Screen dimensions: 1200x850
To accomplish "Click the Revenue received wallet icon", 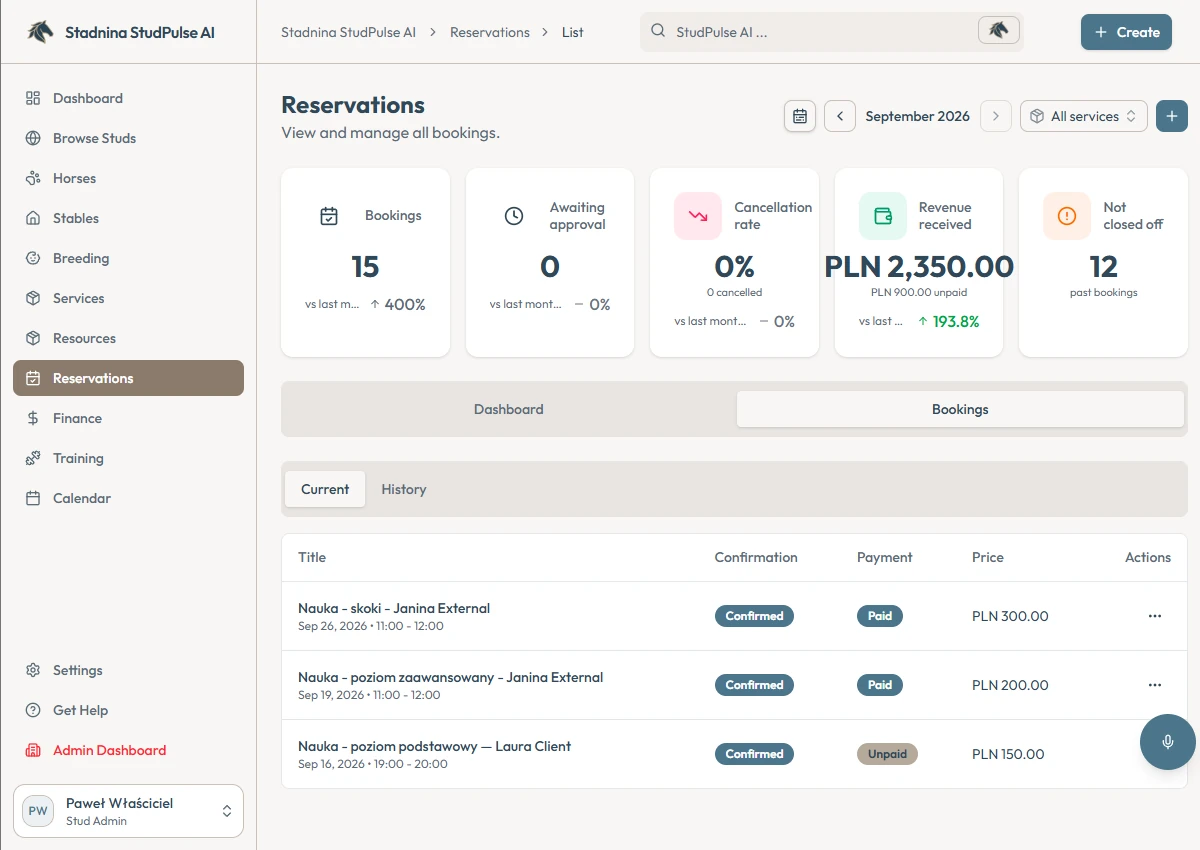I will tap(883, 216).
